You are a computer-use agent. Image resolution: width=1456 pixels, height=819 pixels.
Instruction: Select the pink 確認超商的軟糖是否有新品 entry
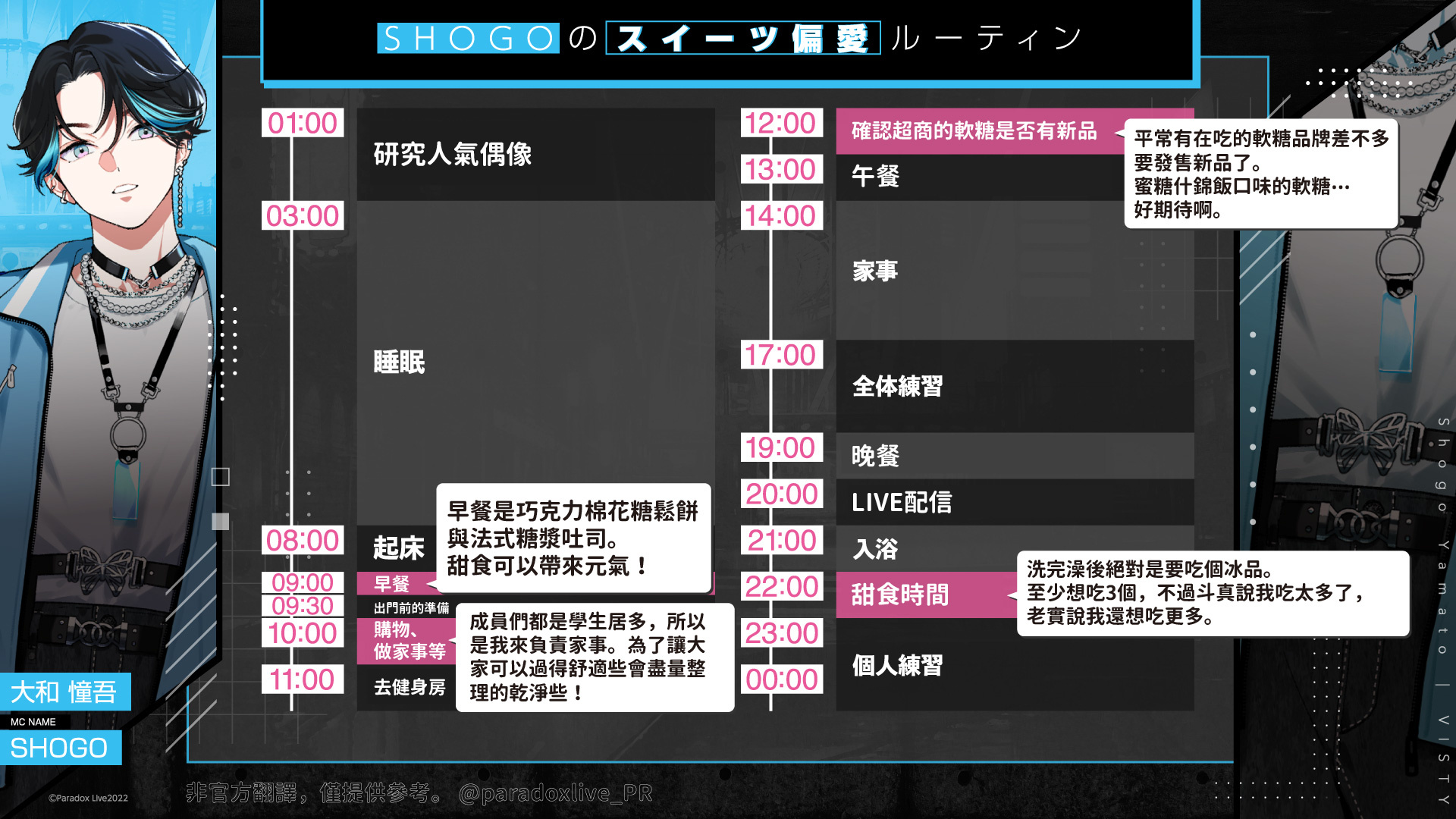(x=980, y=131)
